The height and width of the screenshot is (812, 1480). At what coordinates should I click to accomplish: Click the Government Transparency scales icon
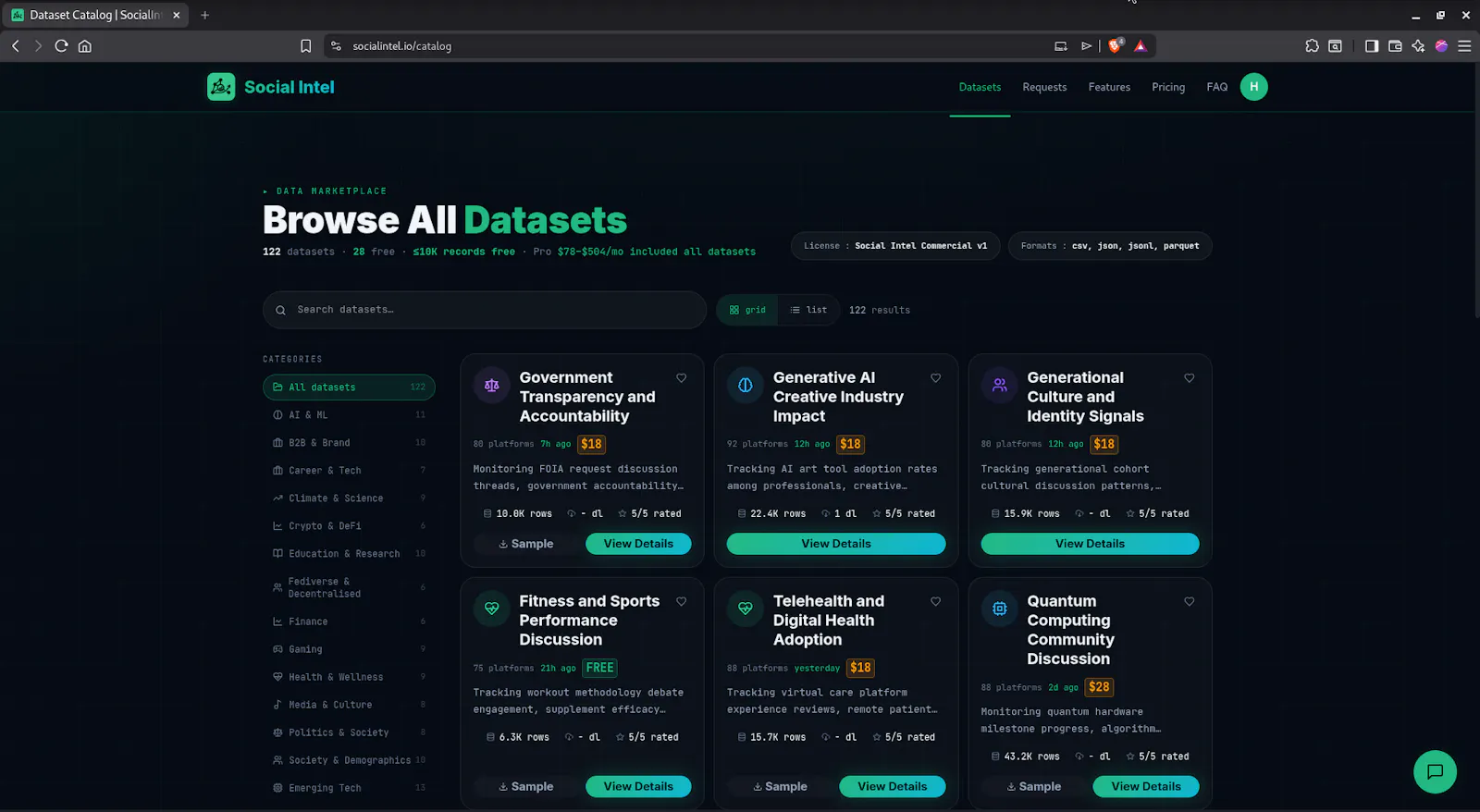[492, 386]
